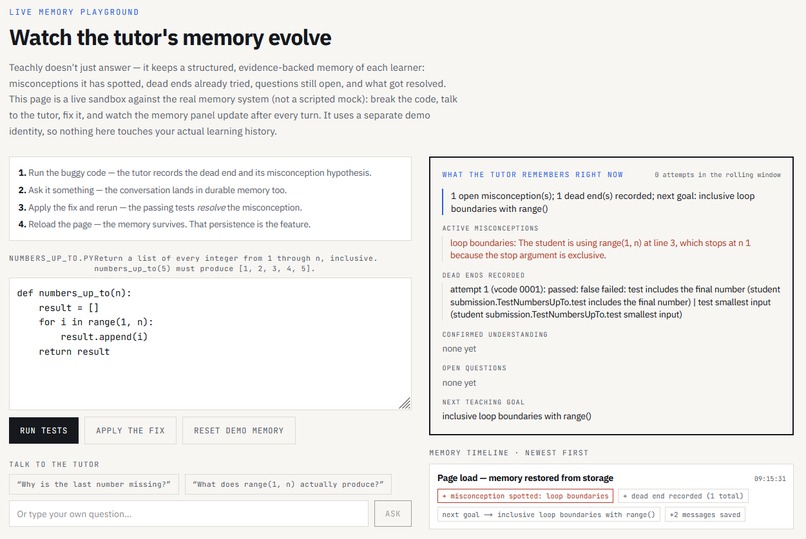Click APPLY THE FIX button
806x539 pixels.
pos(131,431)
